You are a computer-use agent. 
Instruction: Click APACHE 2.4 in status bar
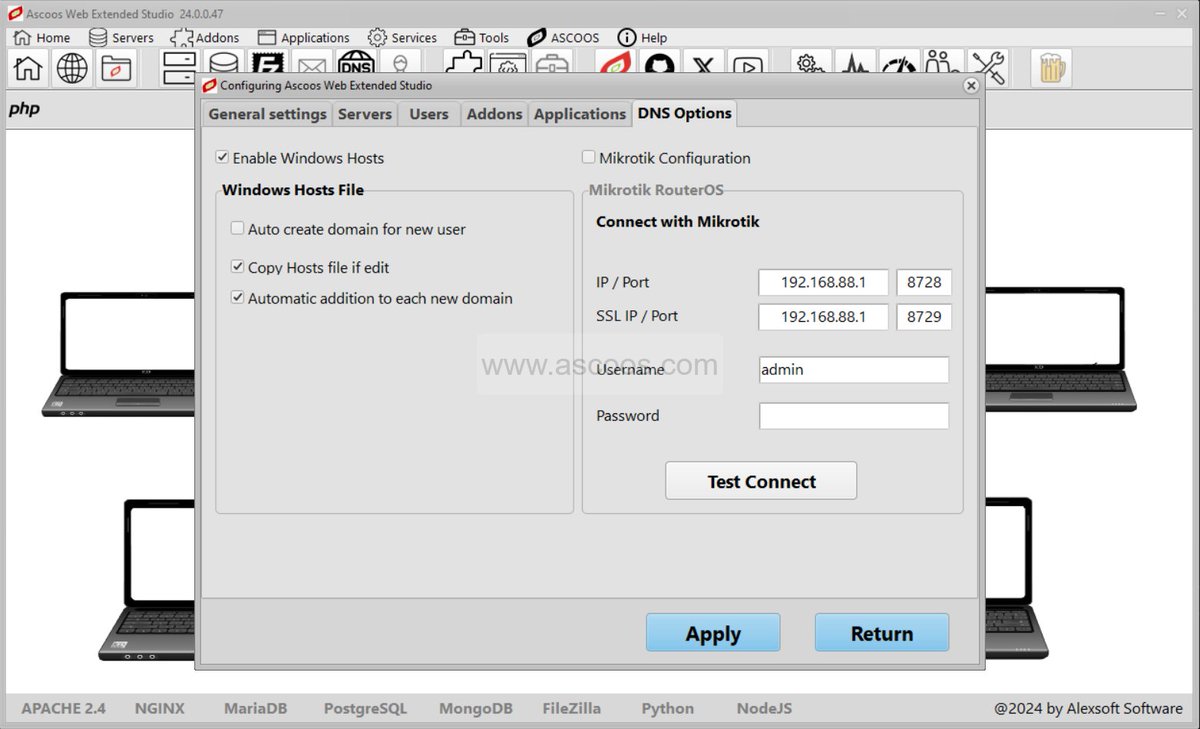click(63, 708)
